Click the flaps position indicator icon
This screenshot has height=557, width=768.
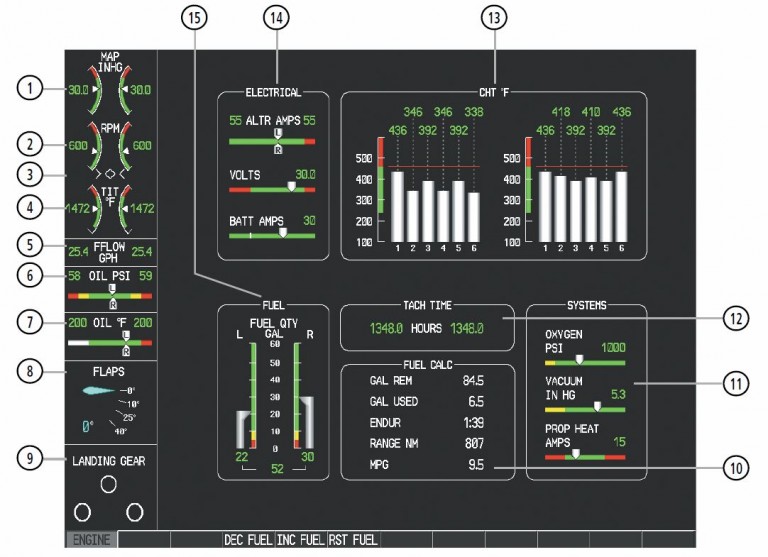click(x=96, y=393)
